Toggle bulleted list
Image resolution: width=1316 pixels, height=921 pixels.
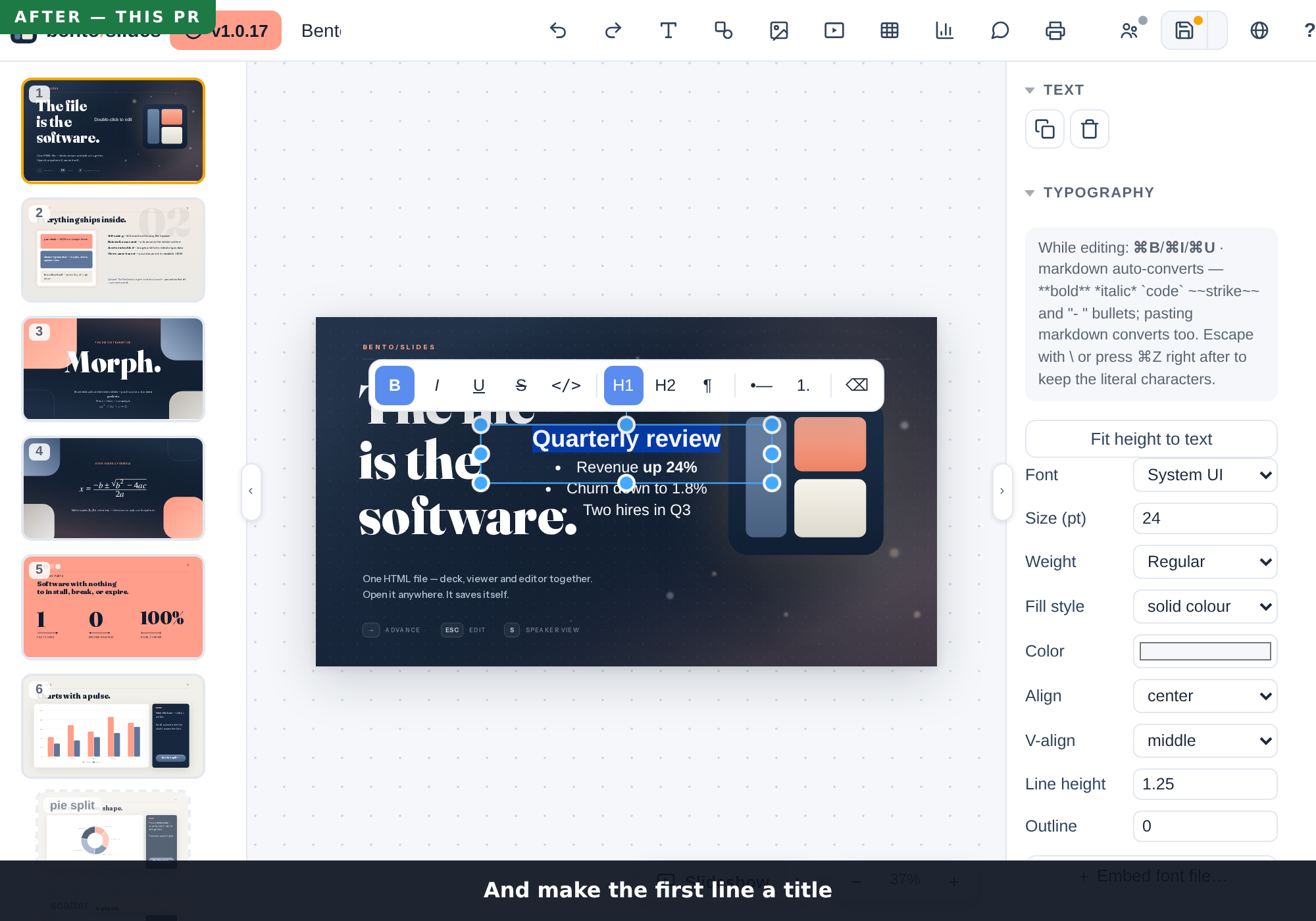tap(761, 386)
